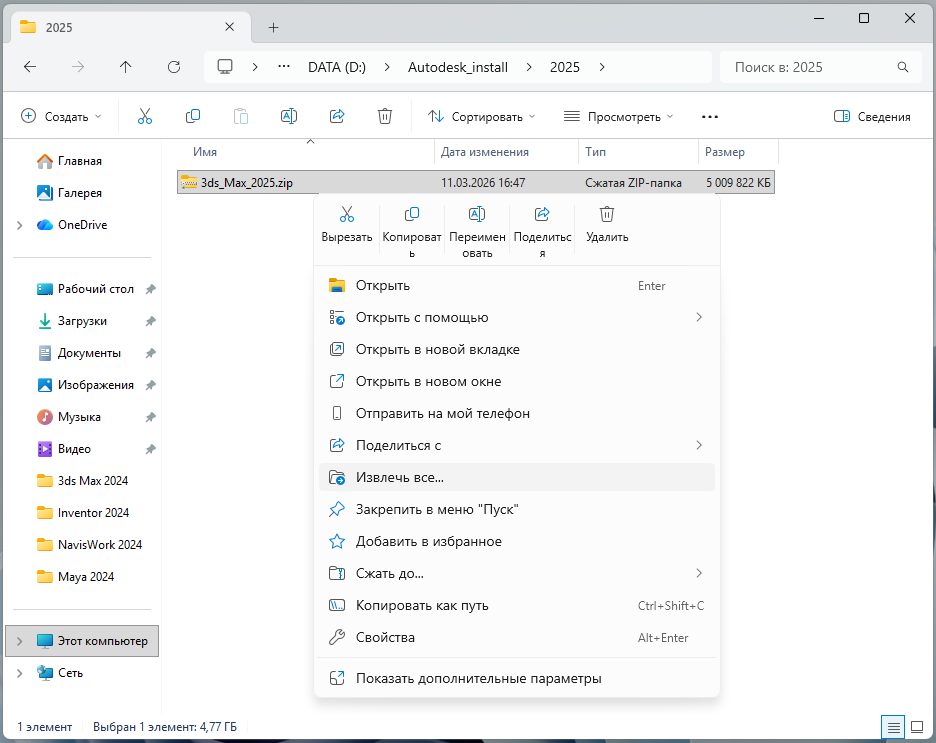The image size is (936, 743).
Task: Expand the chevron after DATA (D:)
Action: tap(387, 67)
